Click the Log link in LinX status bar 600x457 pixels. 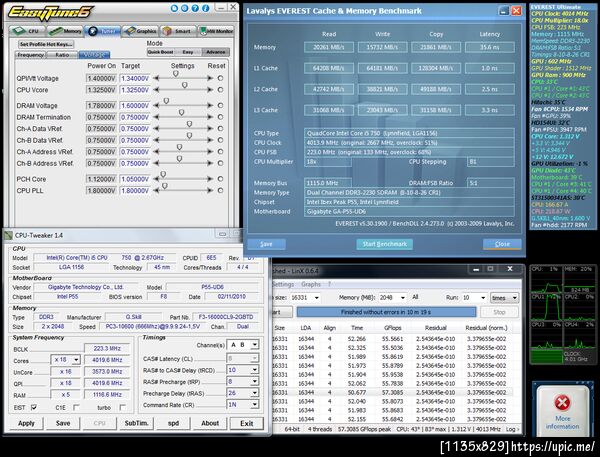(x=512, y=429)
